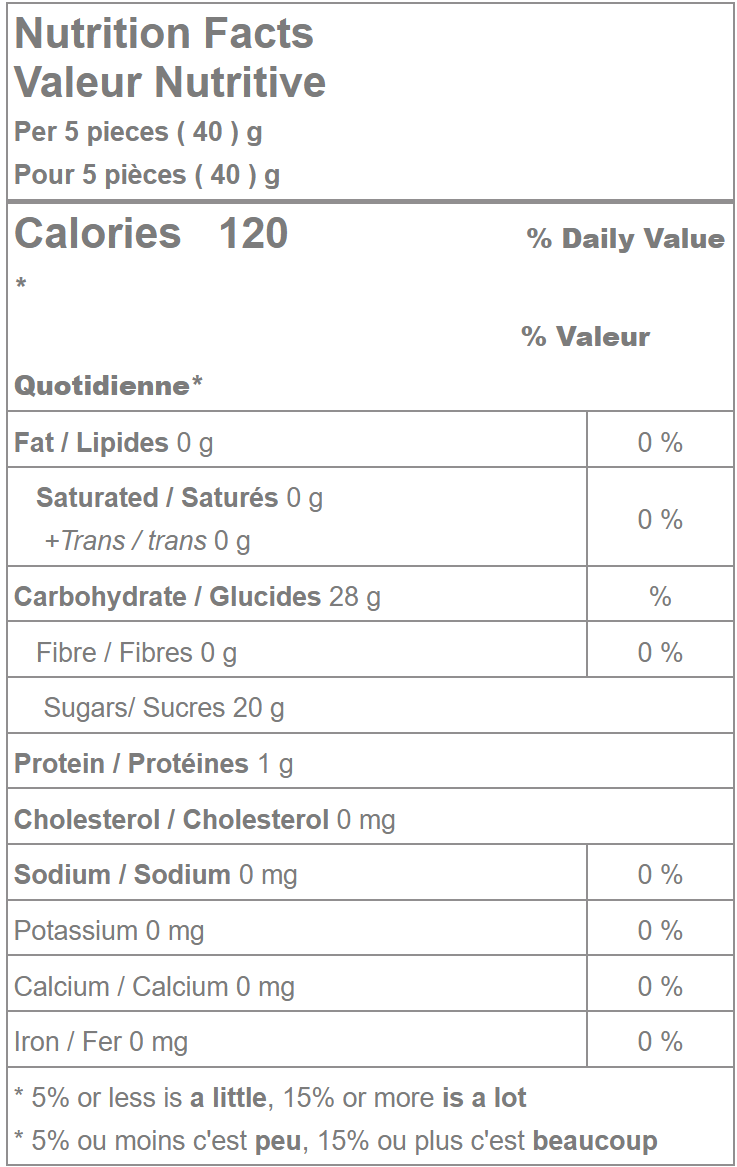Click the Sodium / Sodium 0 mg label
The width and height of the screenshot is (737, 1167).
[x=155, y=875]
